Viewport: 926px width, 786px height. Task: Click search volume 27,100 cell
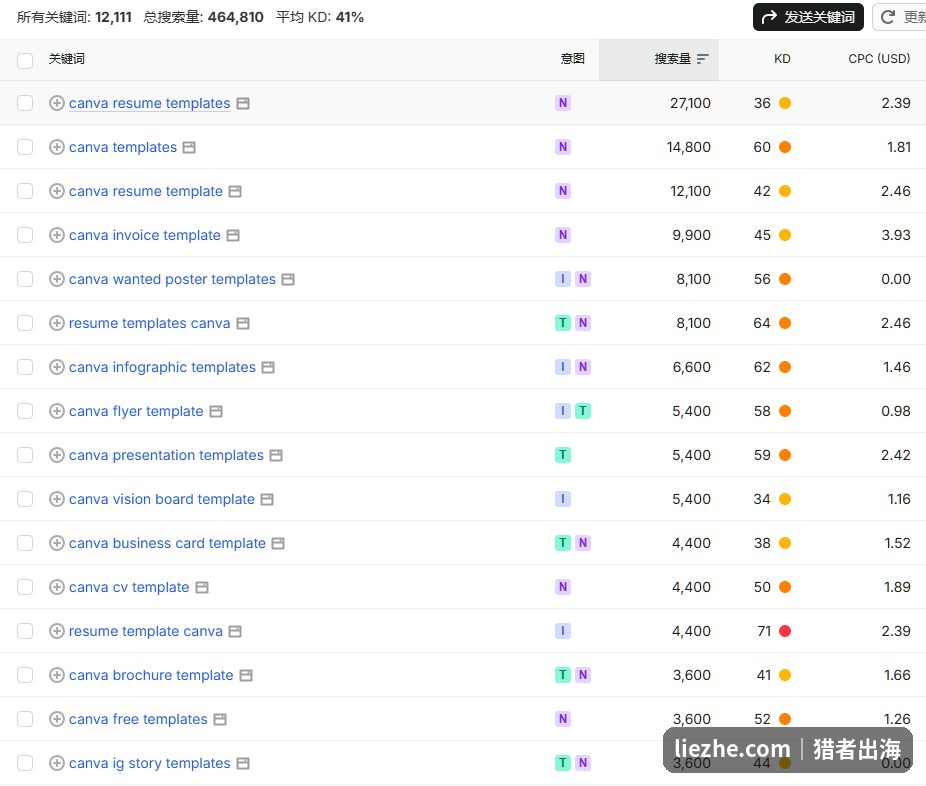point(690,103)
